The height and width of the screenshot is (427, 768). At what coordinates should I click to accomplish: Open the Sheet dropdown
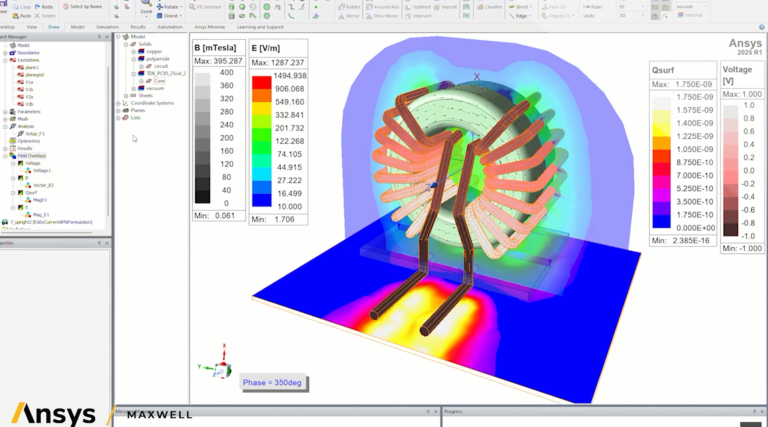point(520,7)
